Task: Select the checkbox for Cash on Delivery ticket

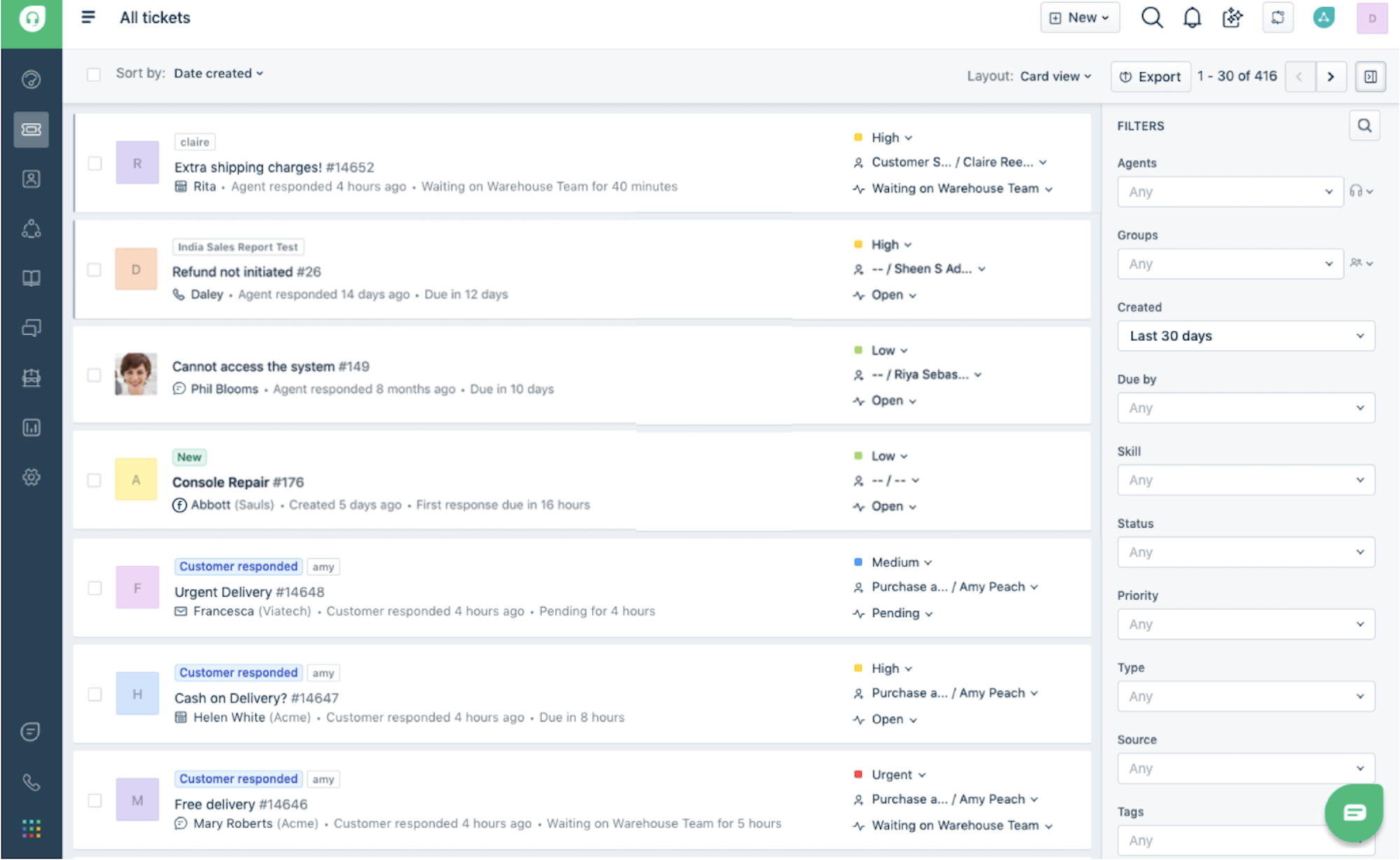Action: [94, 694]
